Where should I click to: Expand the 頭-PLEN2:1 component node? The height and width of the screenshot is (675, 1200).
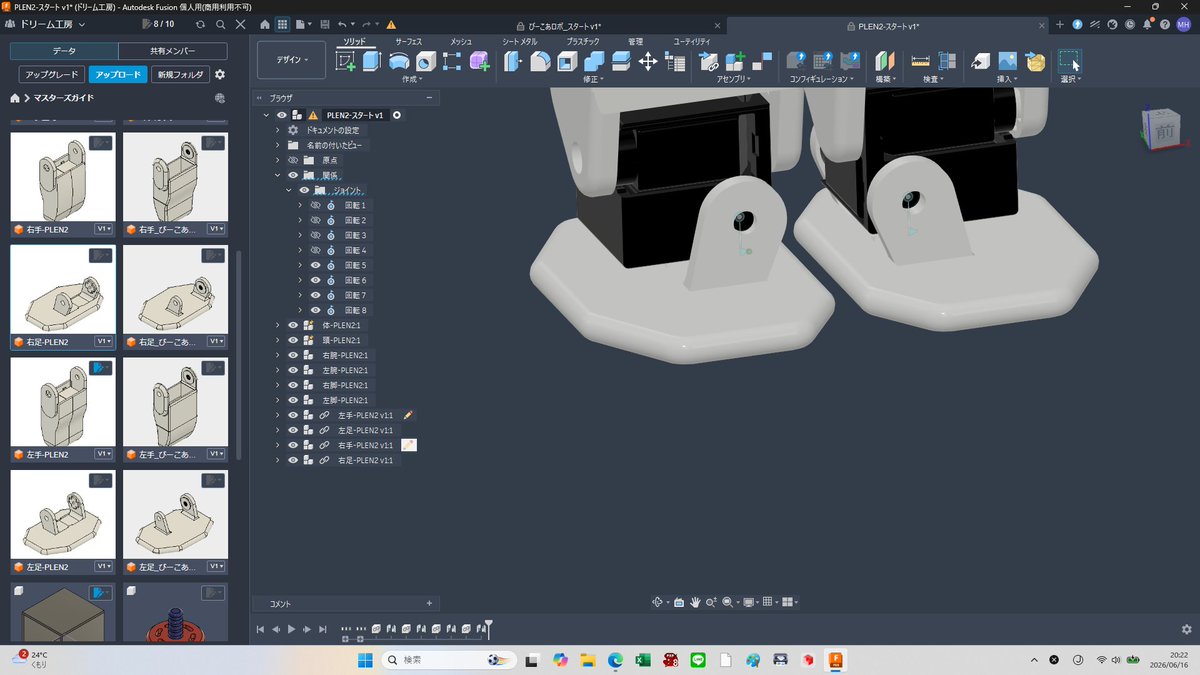pos(278,340)
